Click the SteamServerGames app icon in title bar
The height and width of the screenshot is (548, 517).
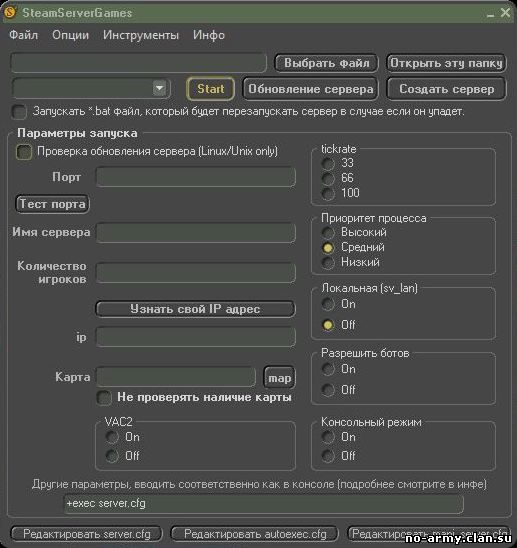[x=10, y=12]
